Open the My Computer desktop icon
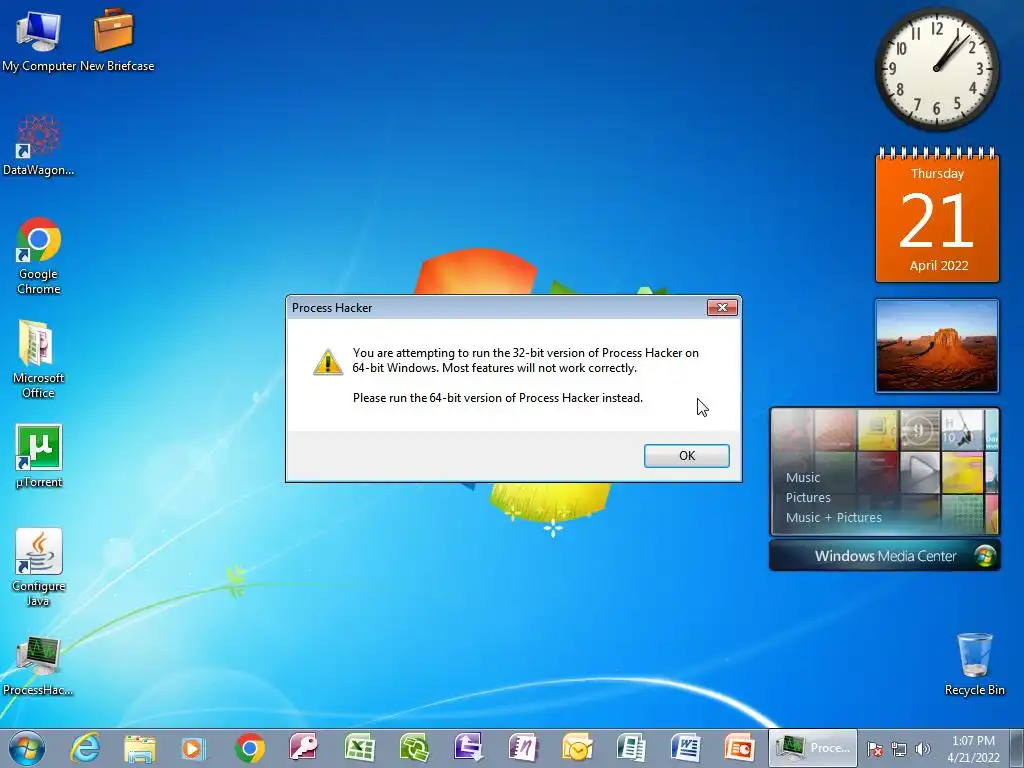 click(x=39, y=39)
